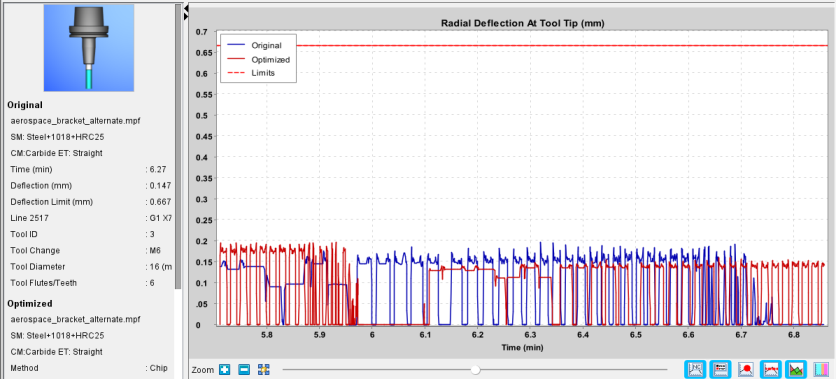Click the zoom-to-fit icon beside Zoom
Viewport: 836px width, 379px height.
click(x=263, y=369)
